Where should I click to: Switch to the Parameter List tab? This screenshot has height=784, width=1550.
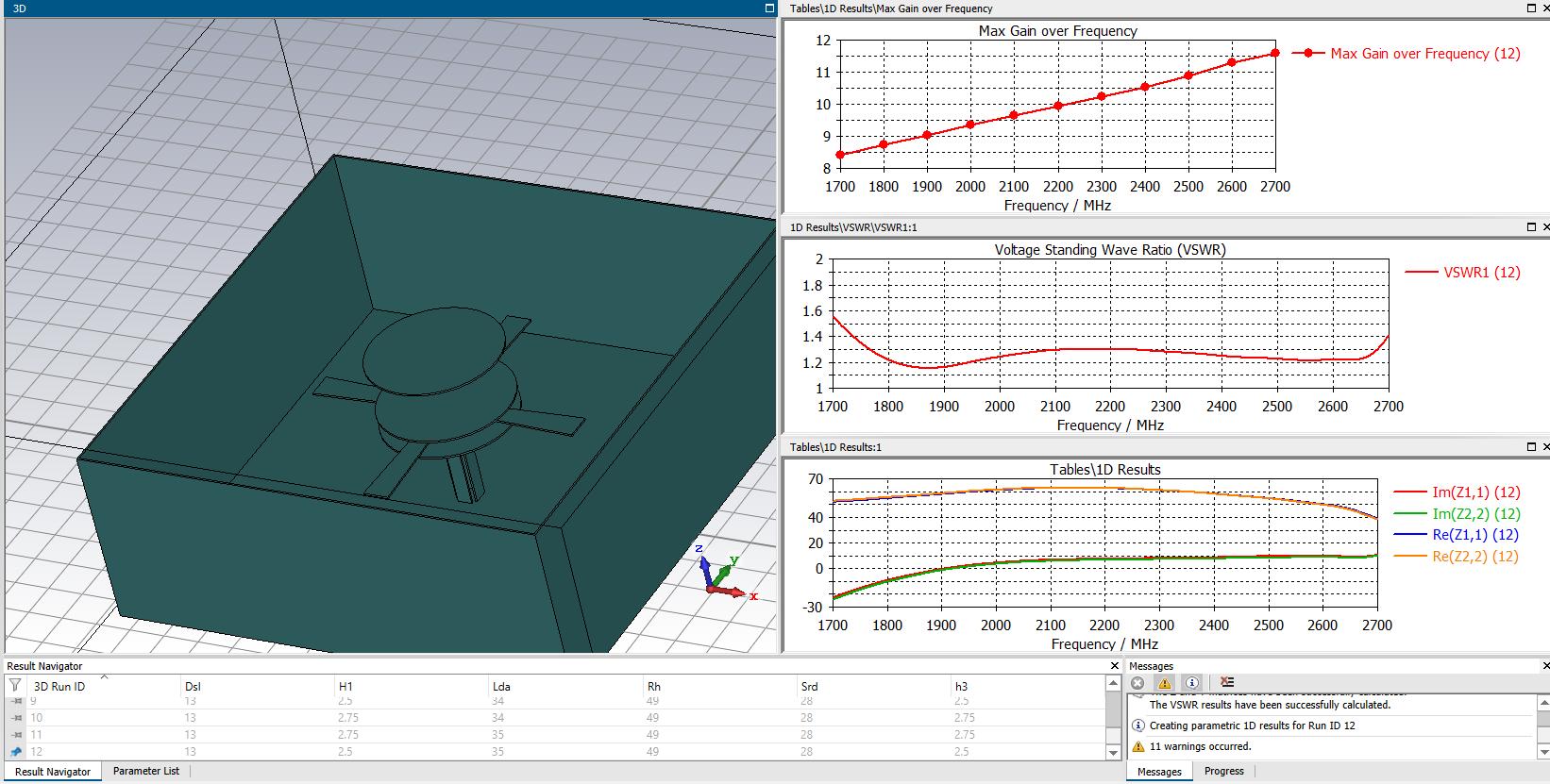pyautogui.click(x=145, y=771)
